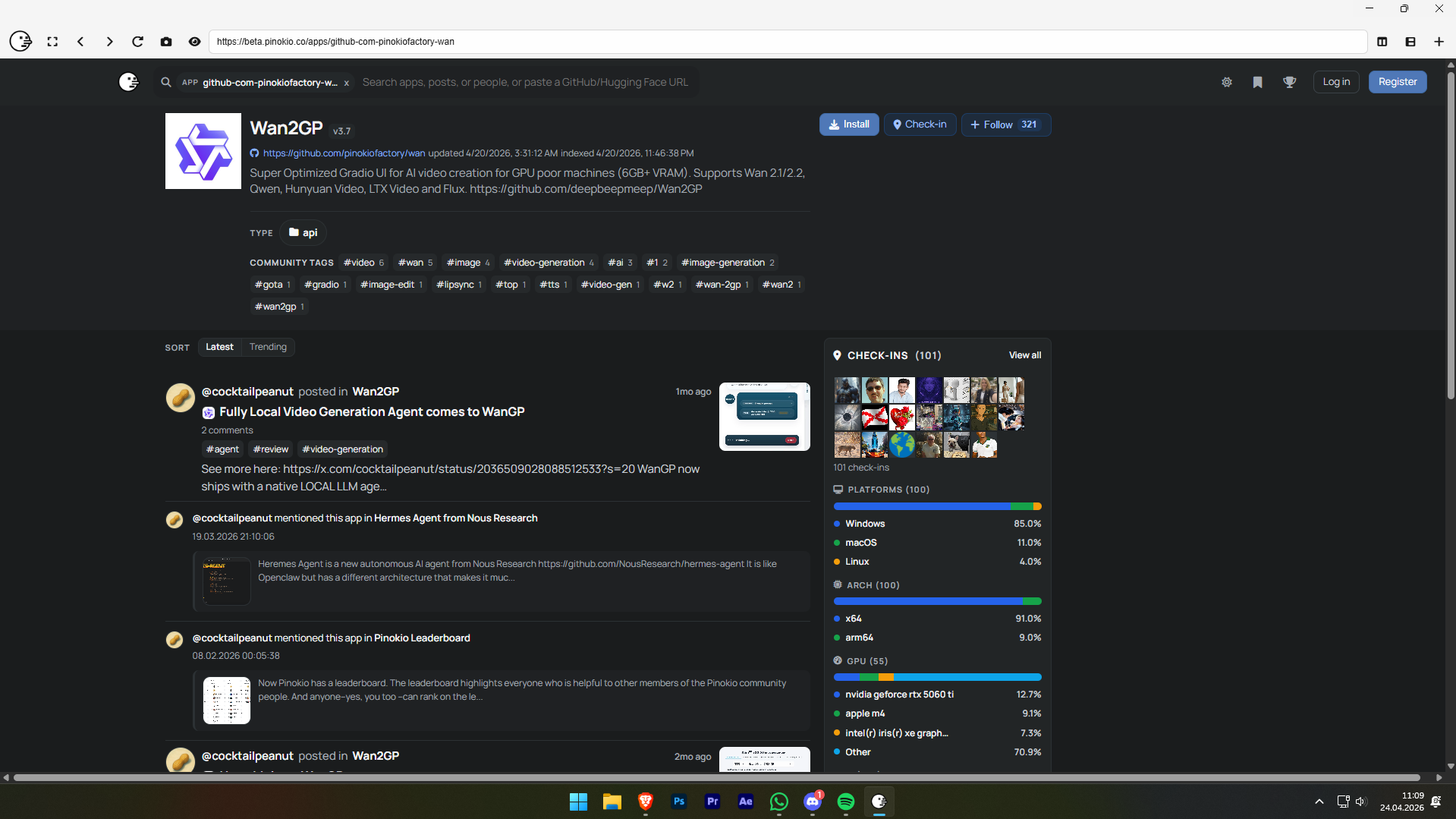Select the api type chip

pyautogui.click(x=303, y=233)
